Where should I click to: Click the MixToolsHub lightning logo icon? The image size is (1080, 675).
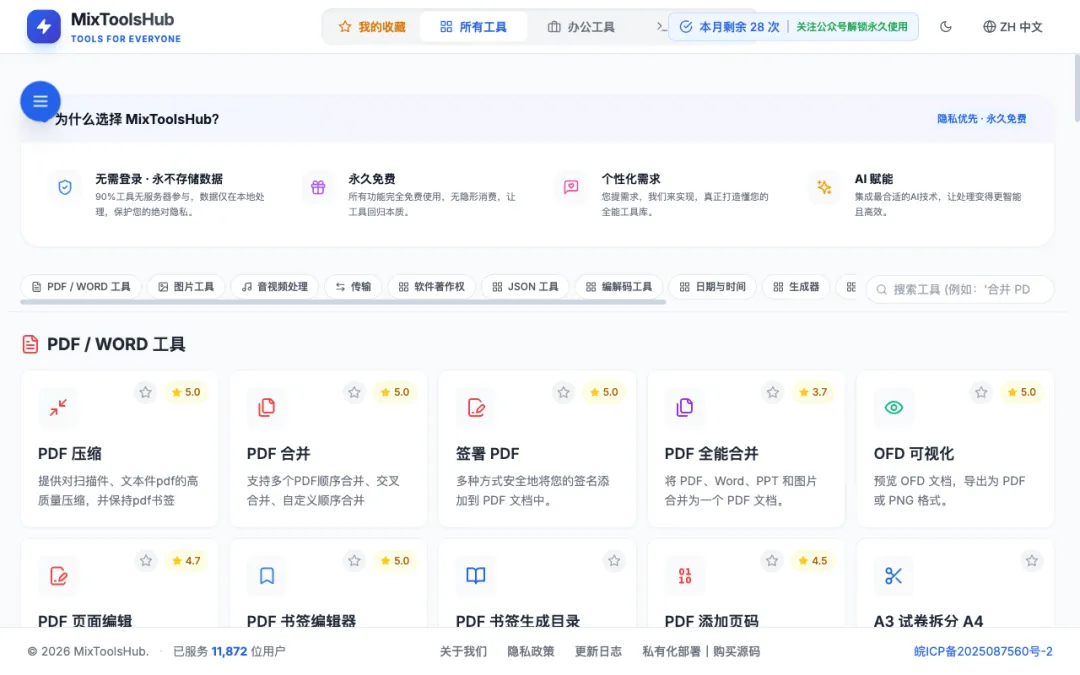point(43,27)
